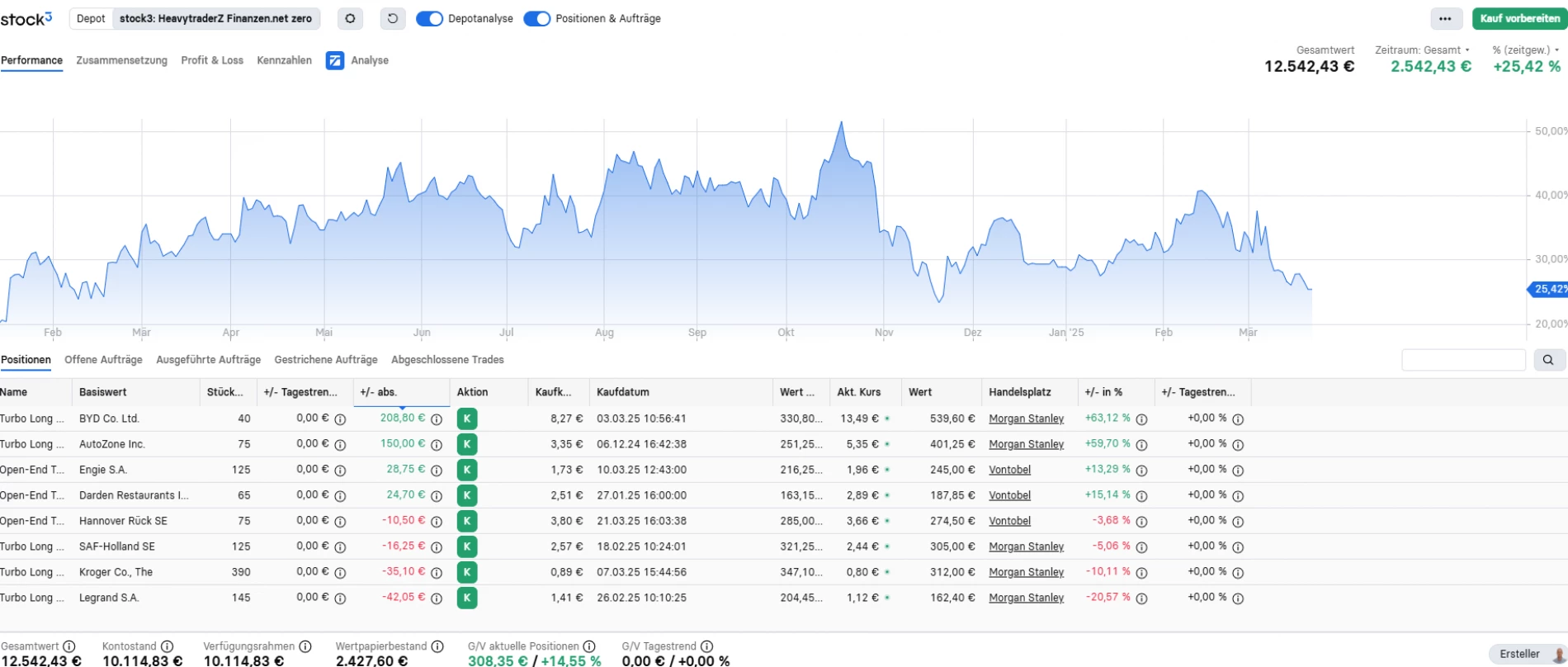Click the K action icon for Kroger

coord(467,572)
